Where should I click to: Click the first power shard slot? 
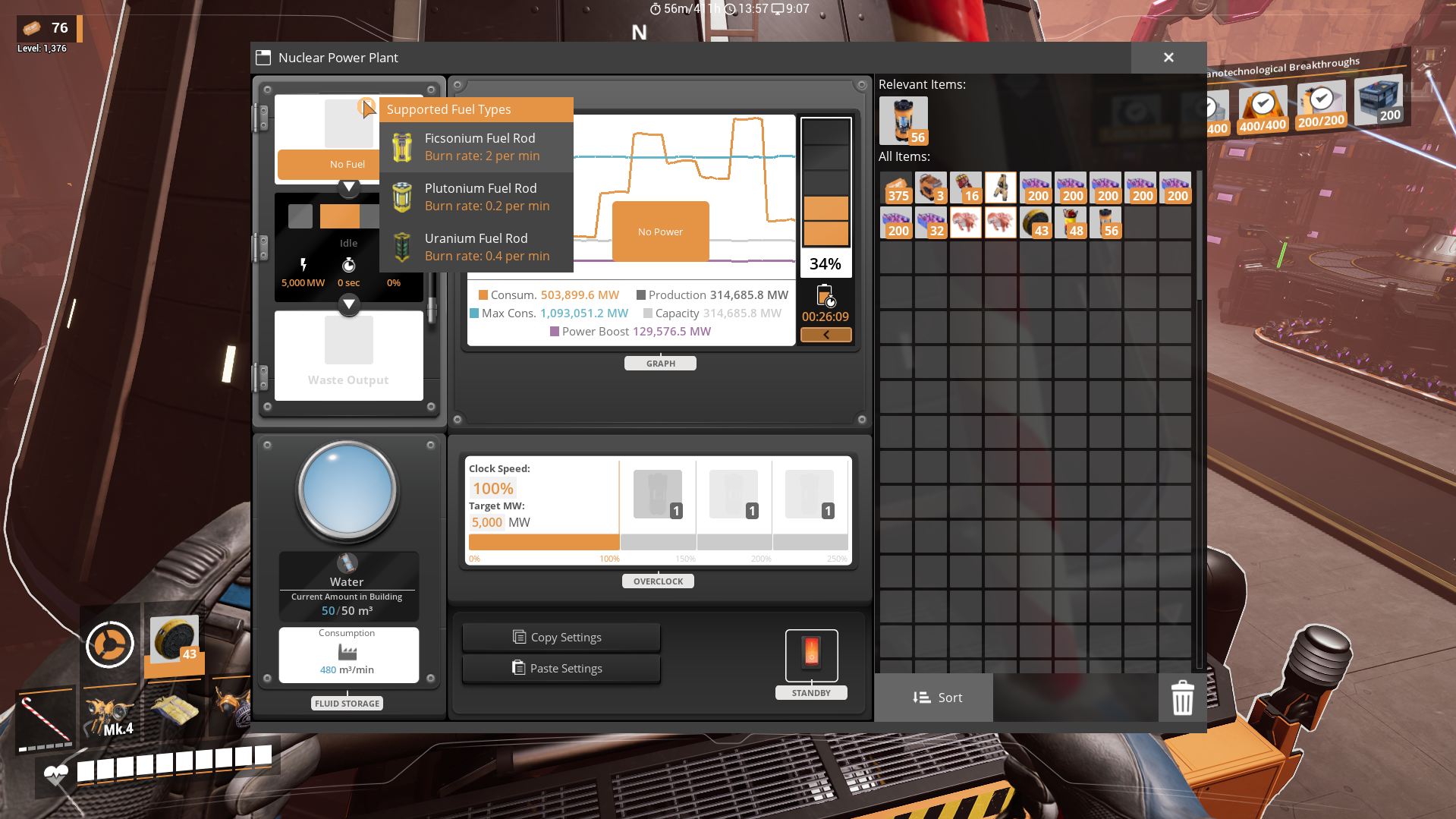click(x=658, y=494)
